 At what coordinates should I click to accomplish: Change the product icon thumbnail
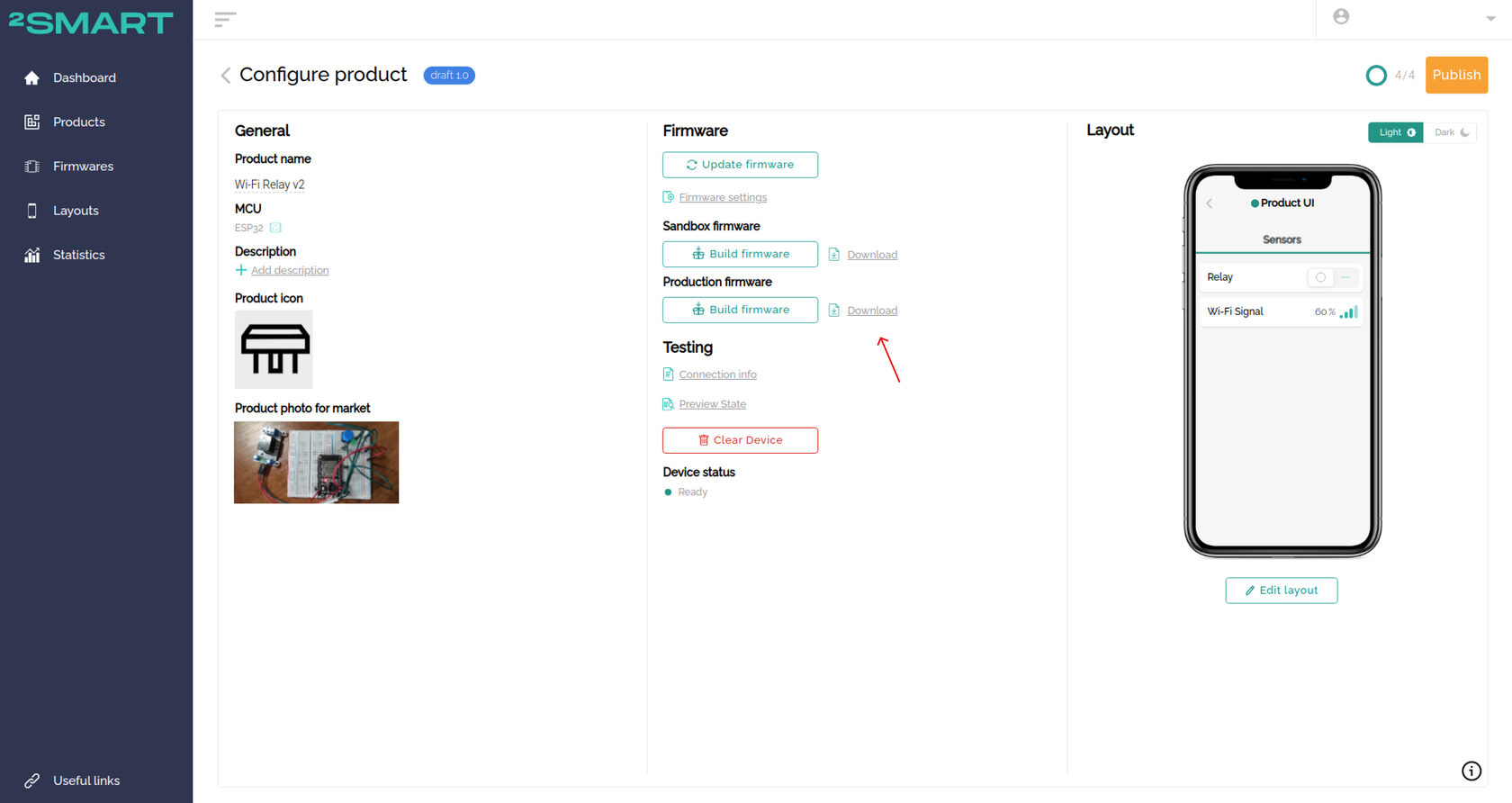tap(274, 349)
